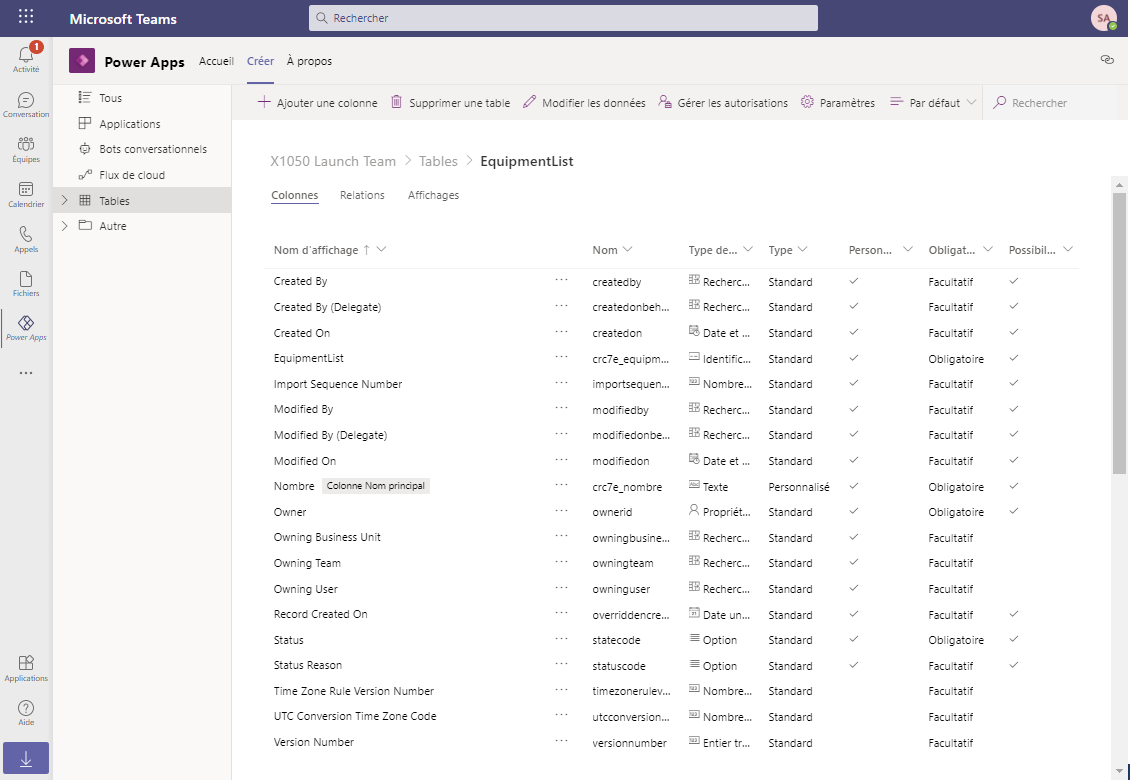Select the Import Sequence Number row

coord(672,384)
